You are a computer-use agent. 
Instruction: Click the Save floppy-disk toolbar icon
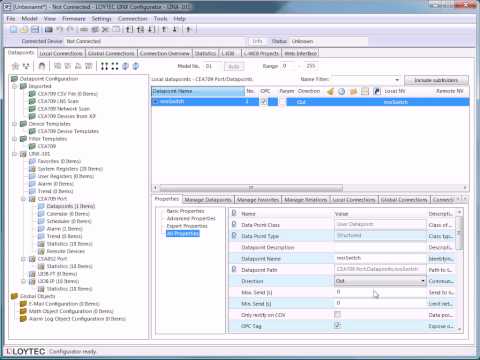tap(35, 29)
